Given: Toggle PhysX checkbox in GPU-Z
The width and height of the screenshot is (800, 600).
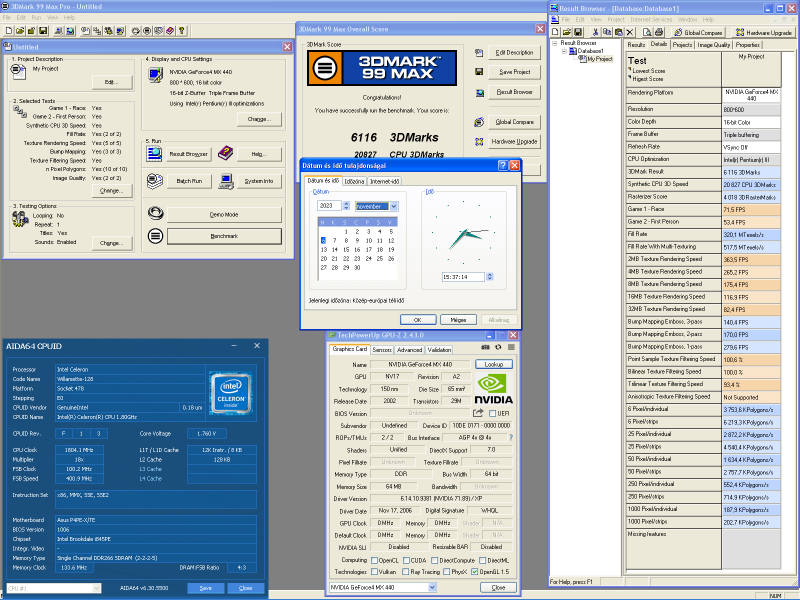Looking at the screenshot, I should coord(446,571).
